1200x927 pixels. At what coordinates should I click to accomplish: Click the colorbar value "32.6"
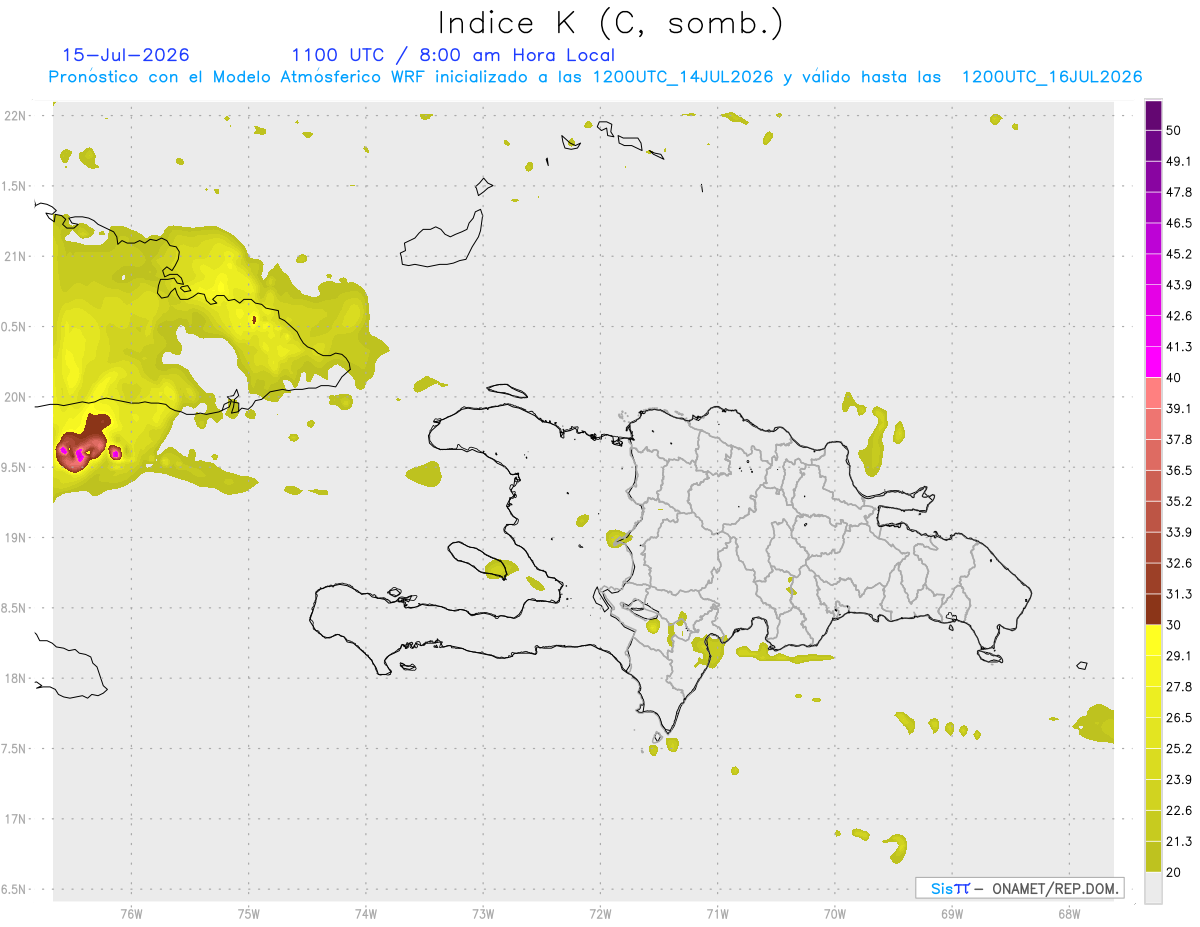pos(1179,563)
